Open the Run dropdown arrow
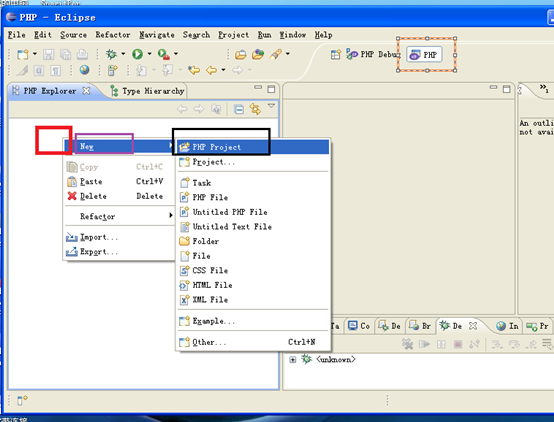Viewport: 554px width, 422px height. tap(149, 54)
